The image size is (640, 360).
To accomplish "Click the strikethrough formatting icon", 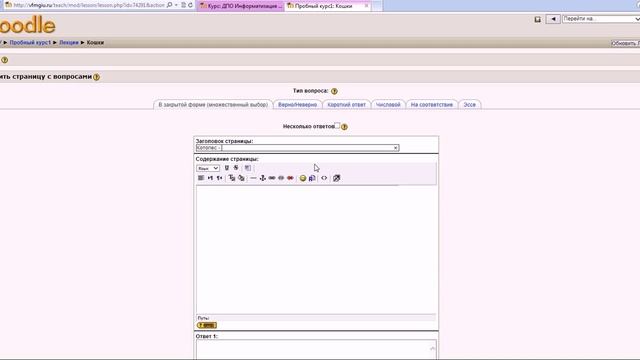I will coord(236,168).
